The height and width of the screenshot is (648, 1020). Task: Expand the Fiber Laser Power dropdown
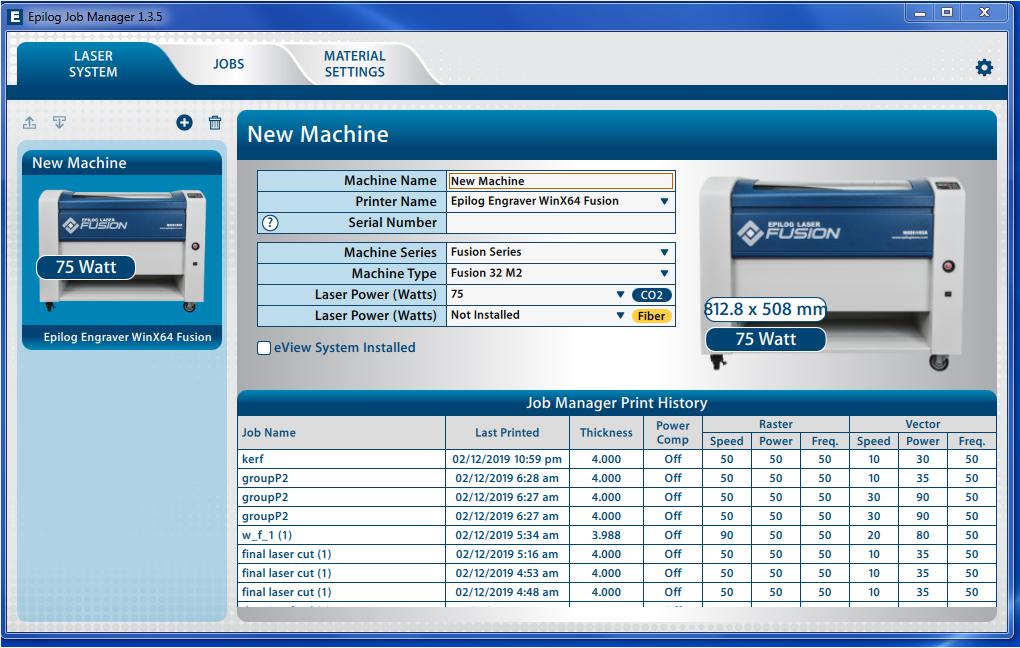621,316
